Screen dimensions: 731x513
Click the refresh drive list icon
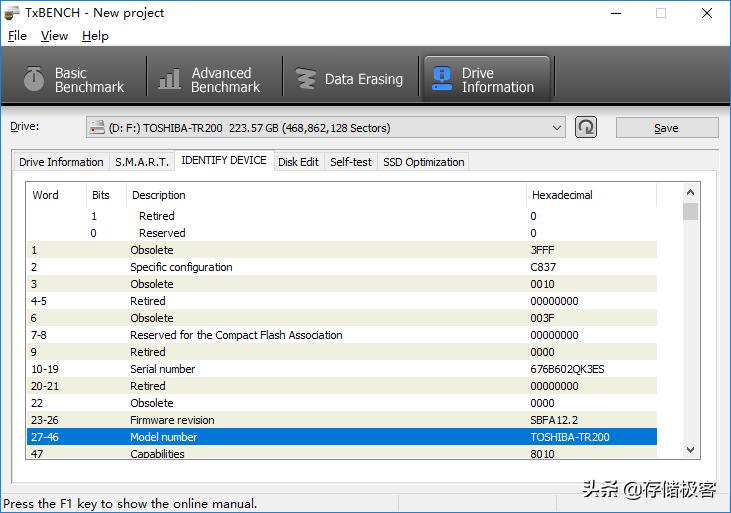pos(586,127)
